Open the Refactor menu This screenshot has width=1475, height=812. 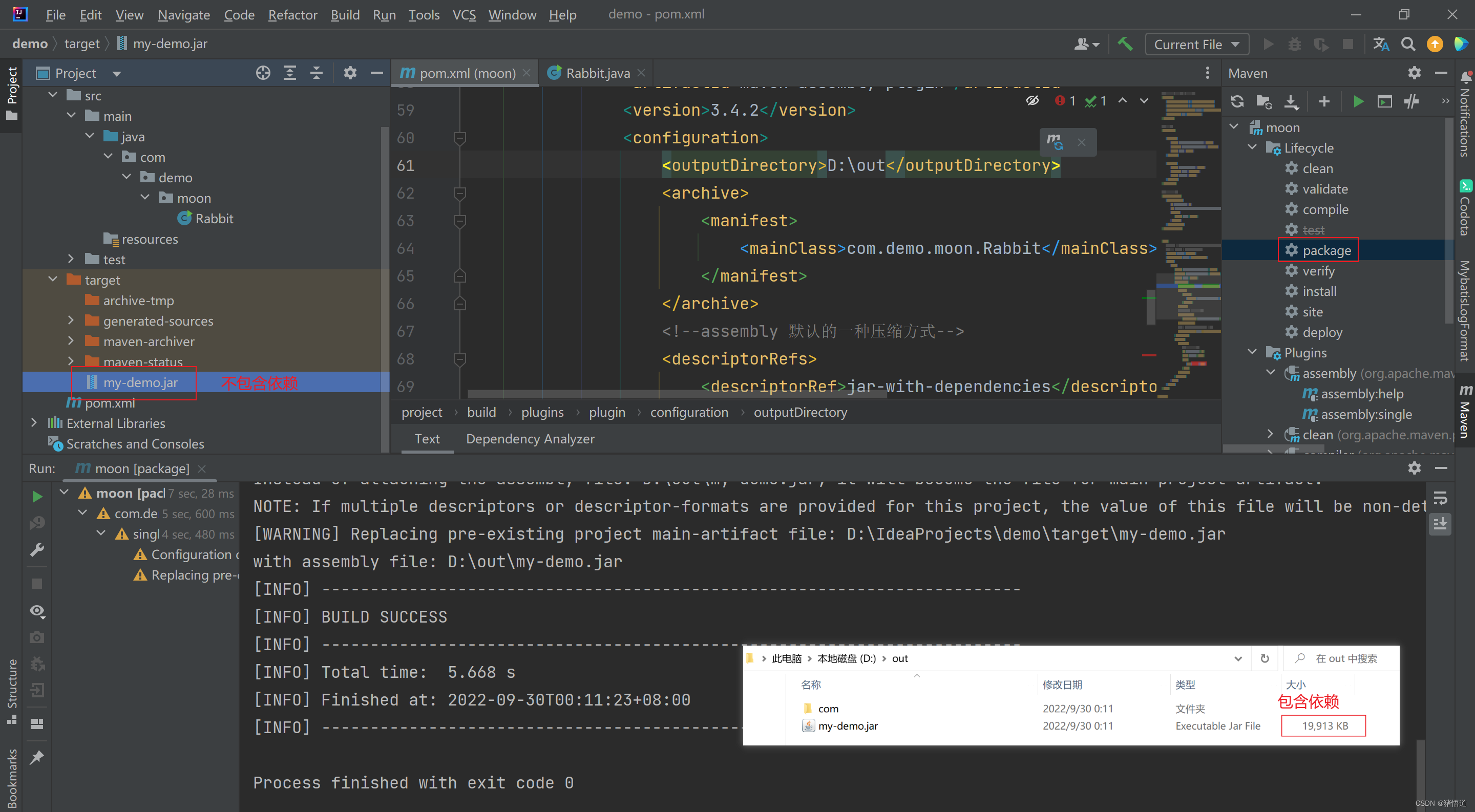[292, 14]
